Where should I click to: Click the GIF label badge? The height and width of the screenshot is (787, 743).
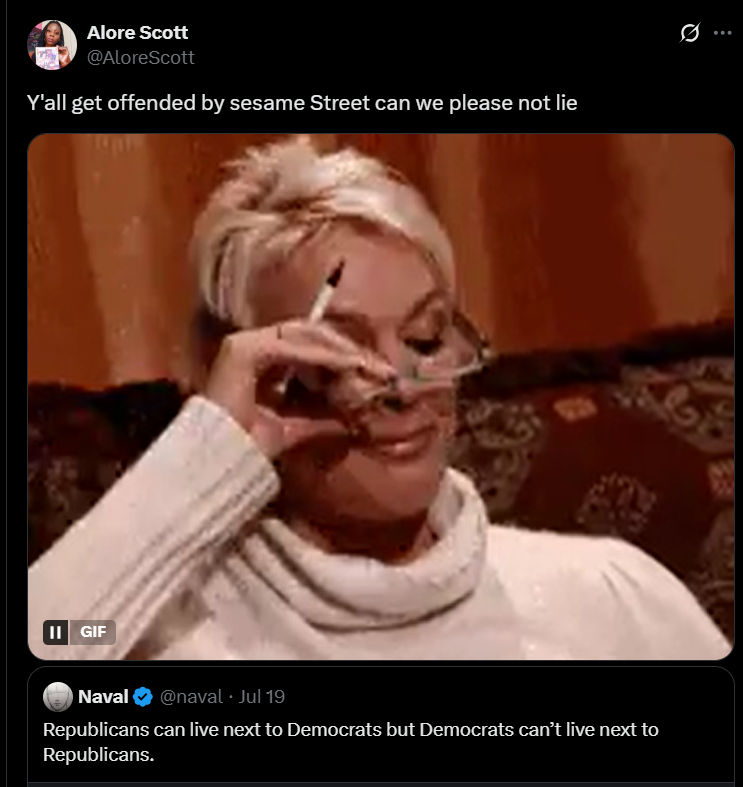[93, 632]
